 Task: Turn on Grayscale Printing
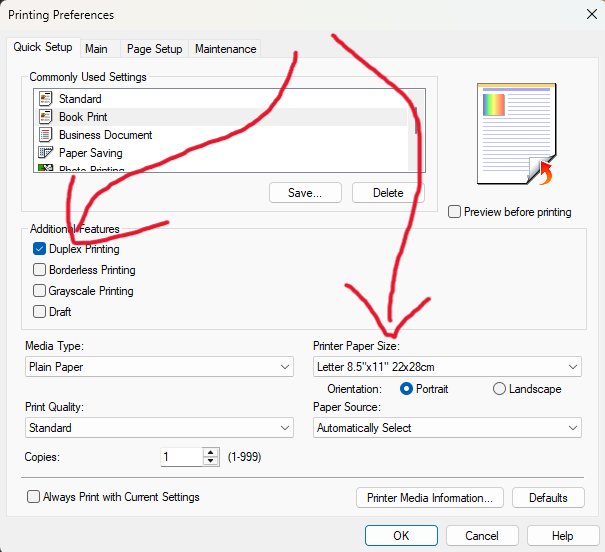coord(40,291)
